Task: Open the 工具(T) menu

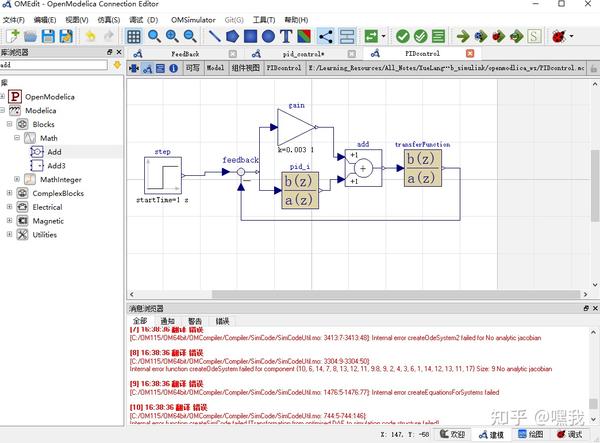Action: coord(264,20)
